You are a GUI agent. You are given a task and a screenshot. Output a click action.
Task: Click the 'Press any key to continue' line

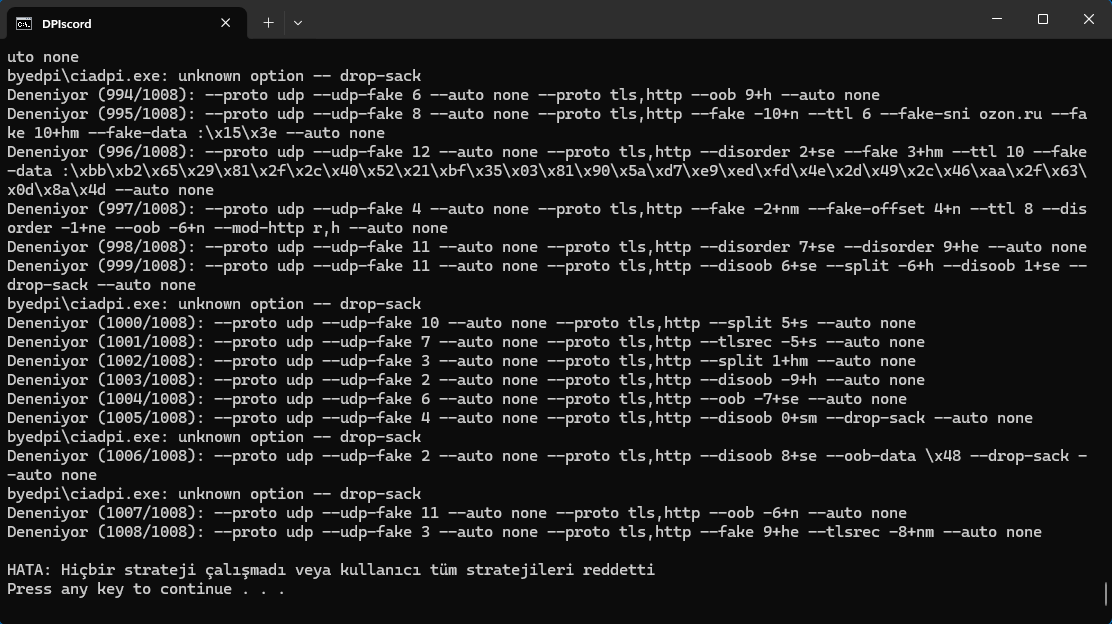pyautogui.click(x=145, y=589)
